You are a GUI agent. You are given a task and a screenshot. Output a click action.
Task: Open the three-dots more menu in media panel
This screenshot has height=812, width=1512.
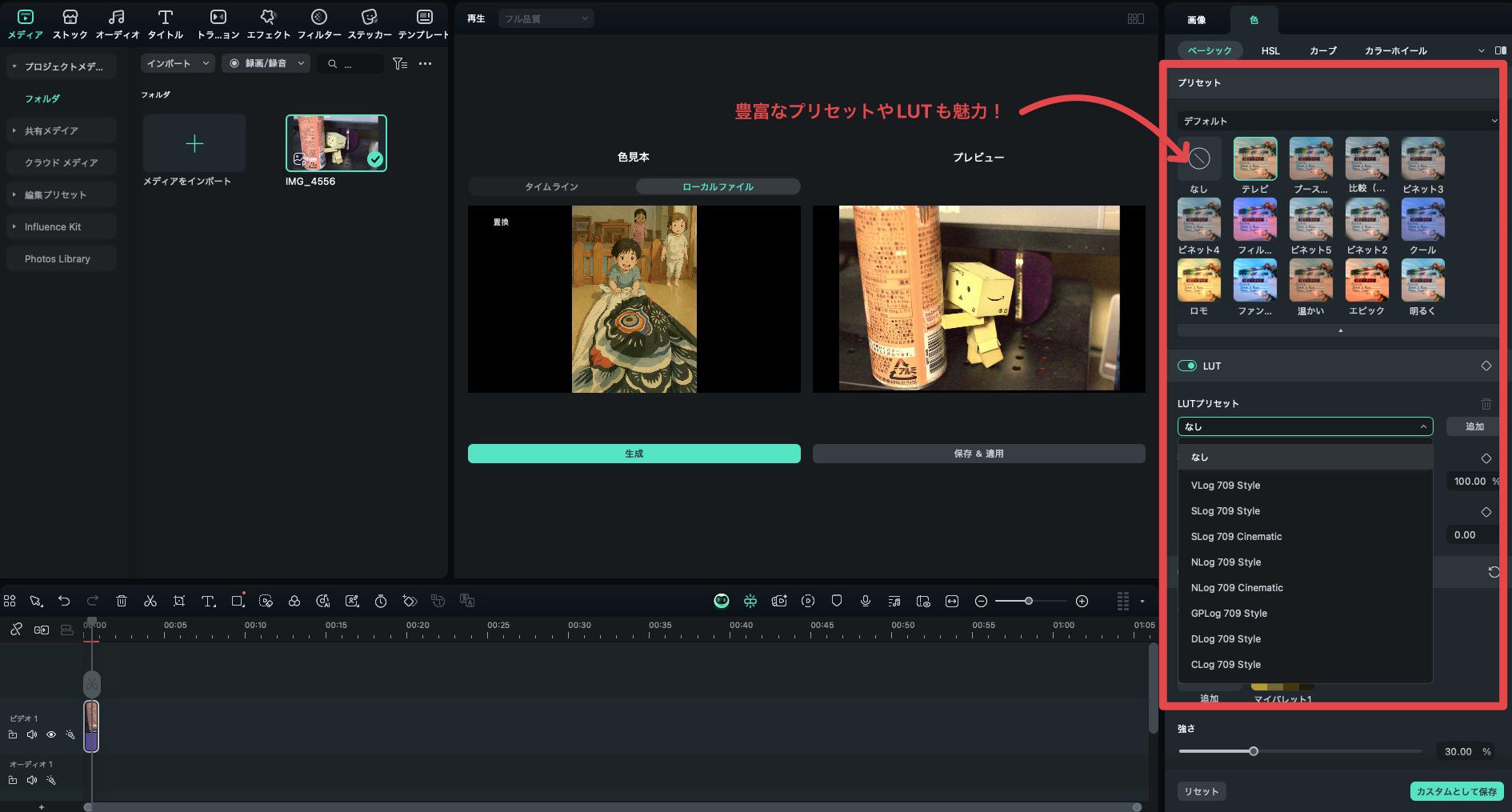point(426,63)
